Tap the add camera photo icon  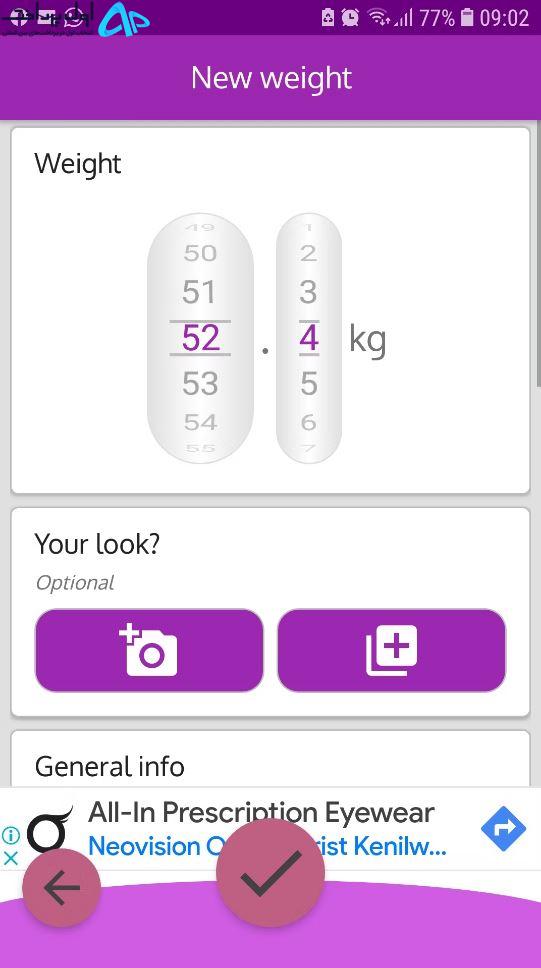(148, 650)
